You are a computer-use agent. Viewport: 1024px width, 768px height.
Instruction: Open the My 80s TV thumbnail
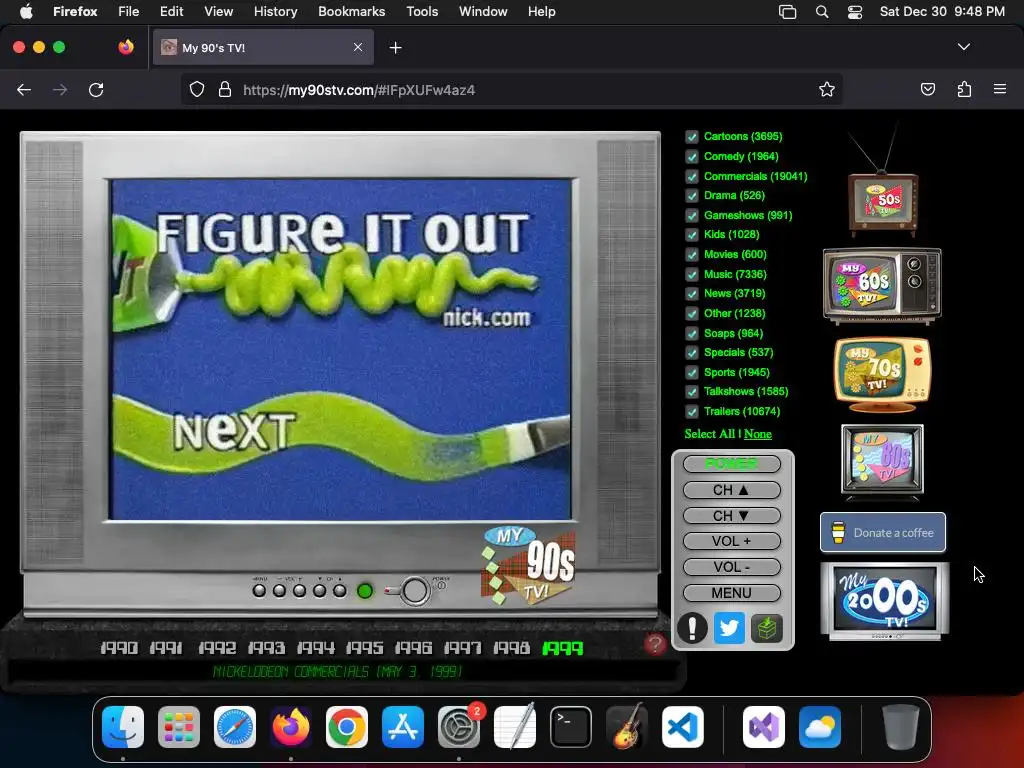click(882, 460)
